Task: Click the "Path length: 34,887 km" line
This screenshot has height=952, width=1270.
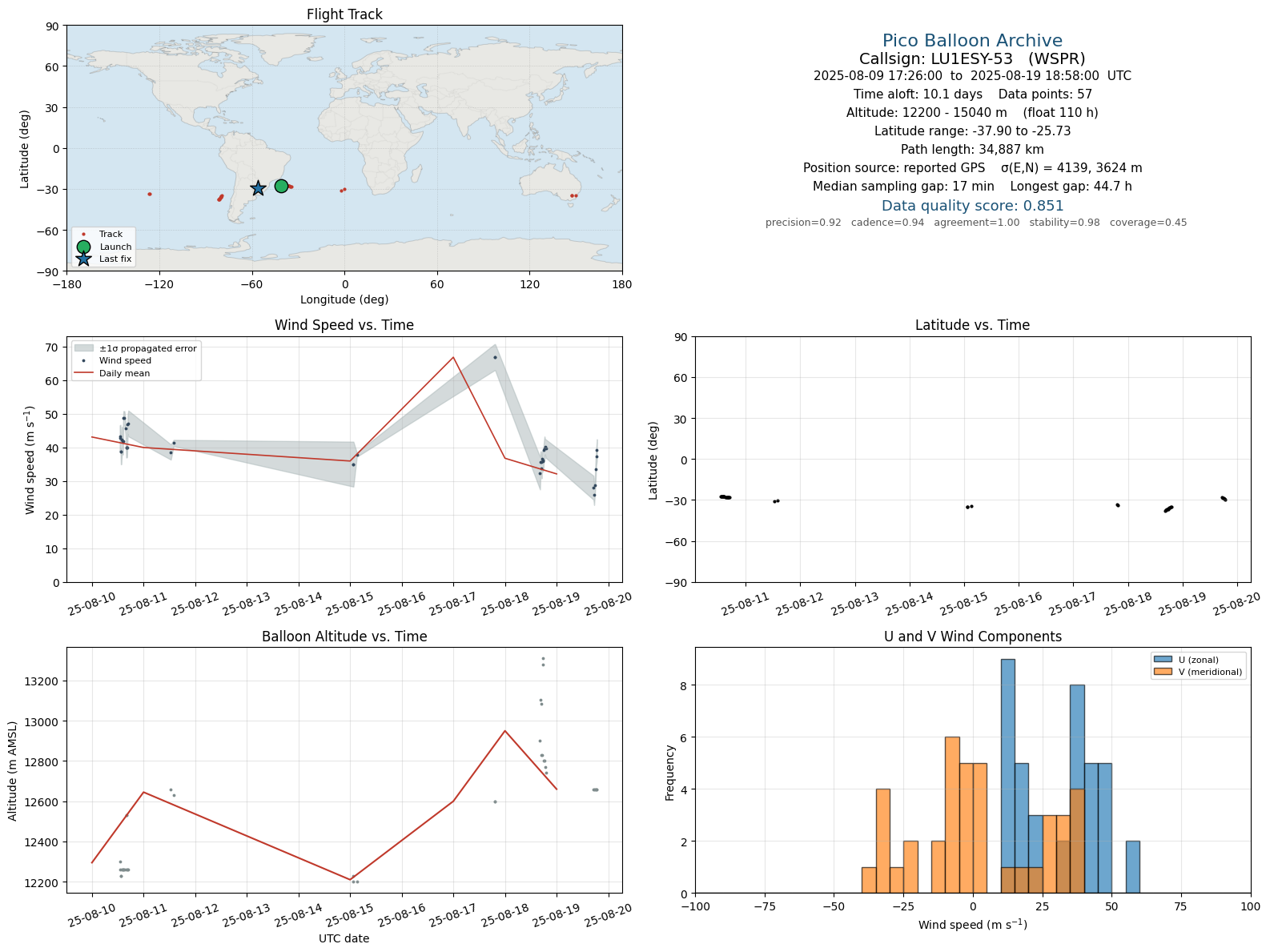Action: pyautogui.click(x=972, y=150)
